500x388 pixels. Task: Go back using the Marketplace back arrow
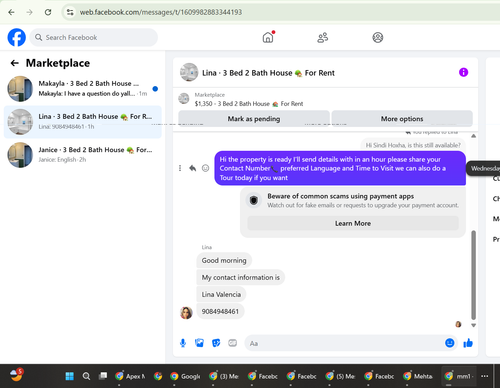coord(14,63)
